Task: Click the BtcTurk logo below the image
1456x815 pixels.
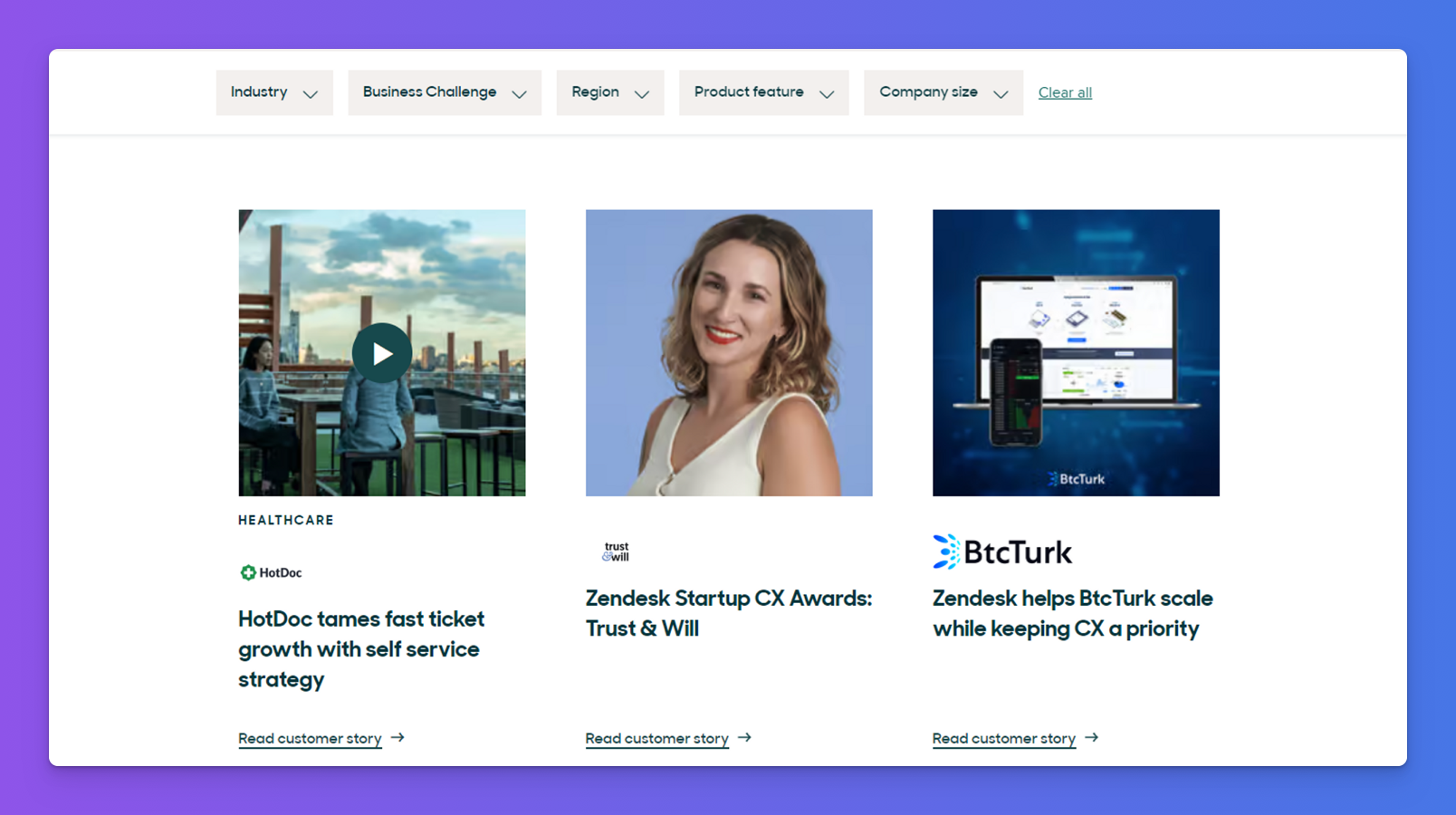Action: pos(1002,551)
